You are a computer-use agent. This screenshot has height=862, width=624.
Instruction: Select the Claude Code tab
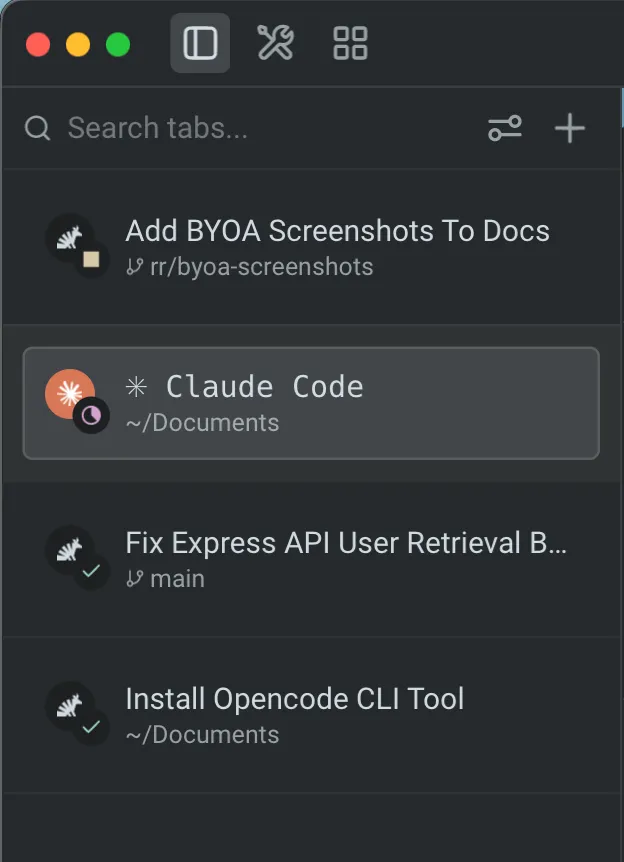[311, 403]
